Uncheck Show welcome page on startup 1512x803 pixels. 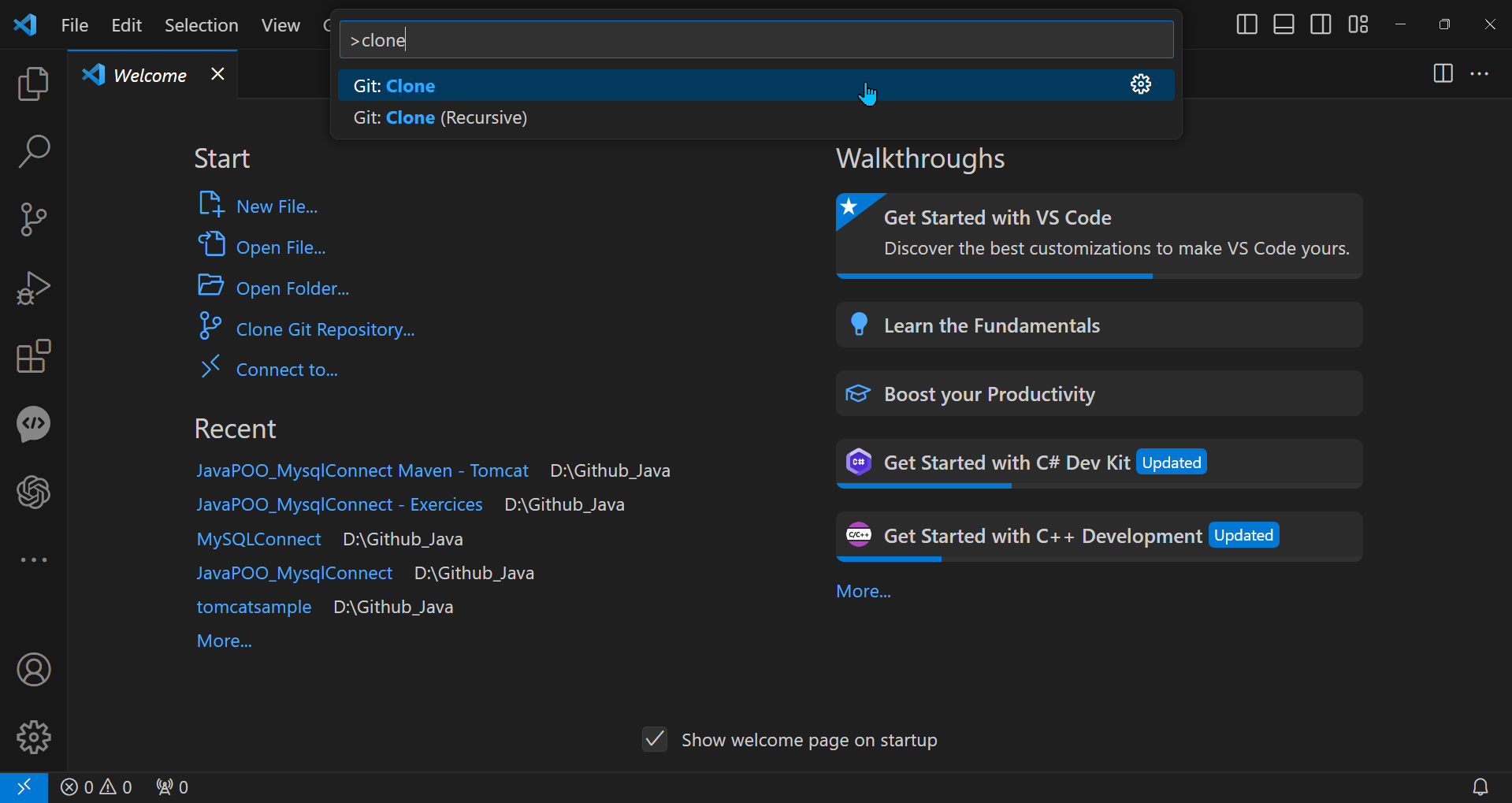coord(655,739)
